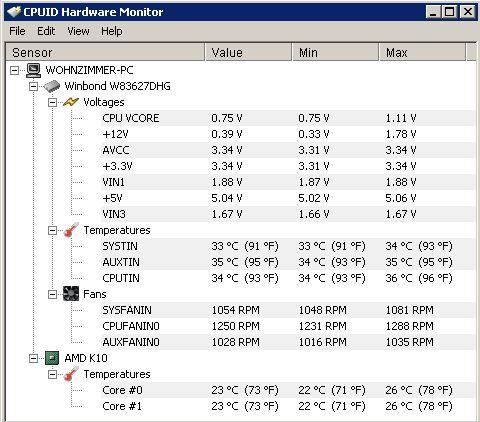Click the AMD K10 label

86,358
